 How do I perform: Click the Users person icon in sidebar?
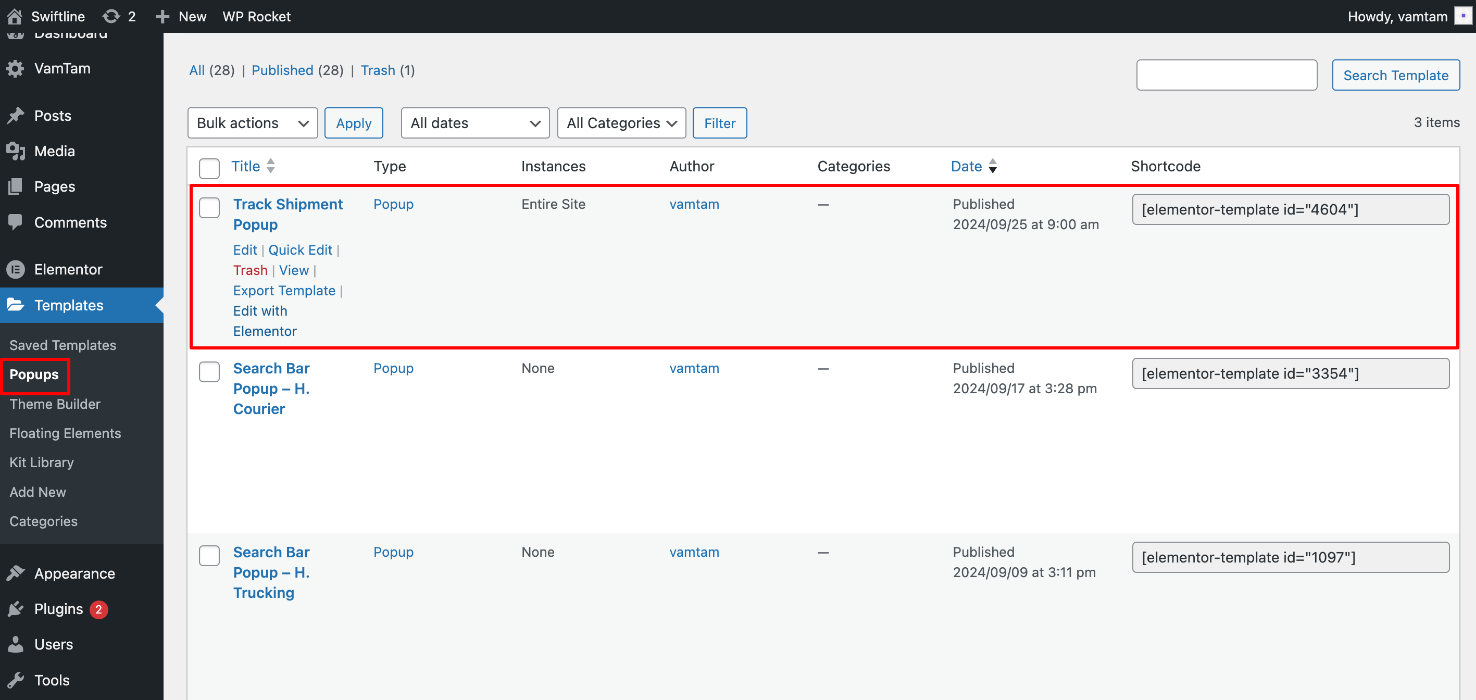pyautogui.click(x=15, y=645)
